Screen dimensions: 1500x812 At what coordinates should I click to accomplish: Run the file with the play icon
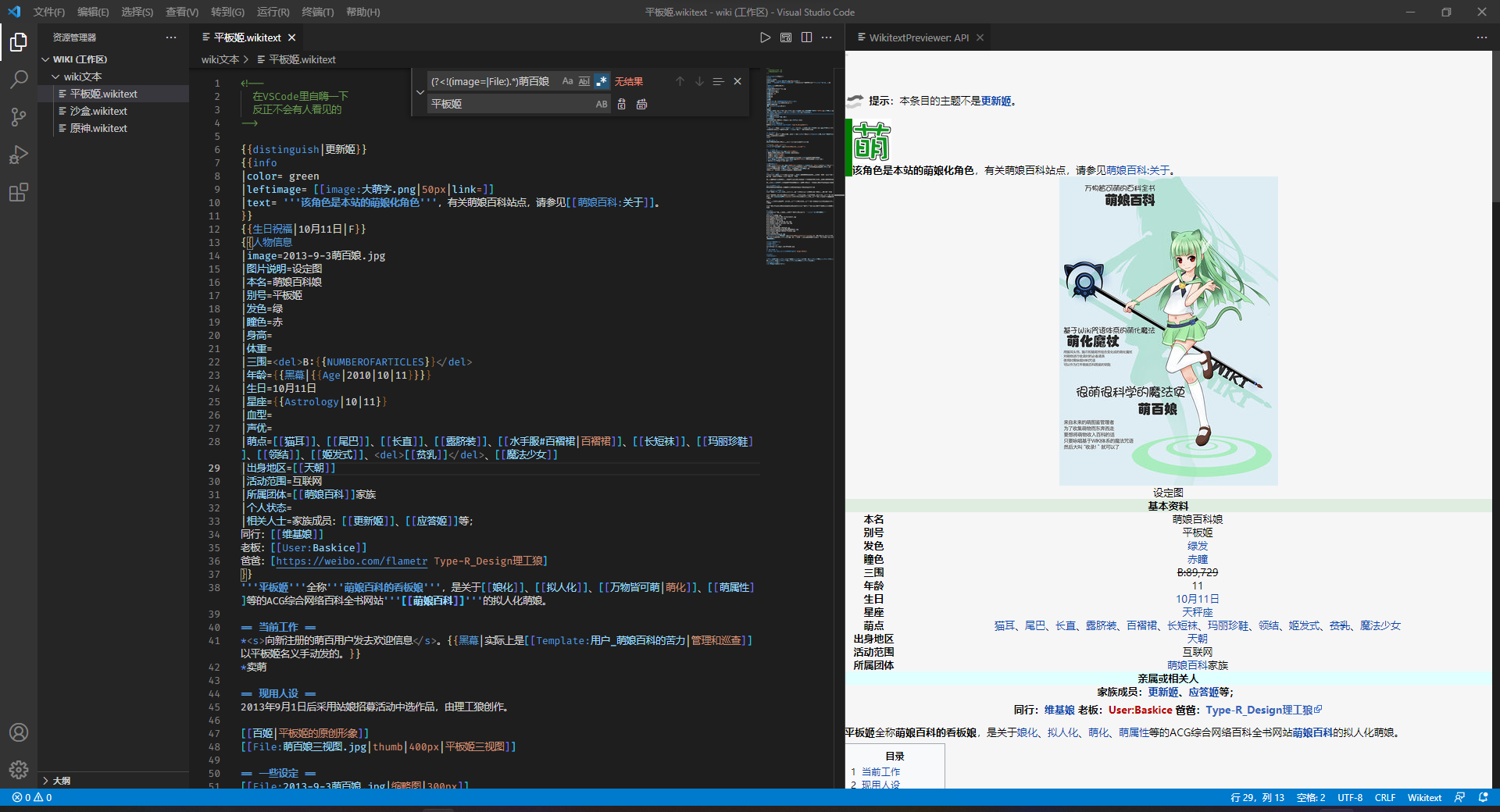[765, 37]
